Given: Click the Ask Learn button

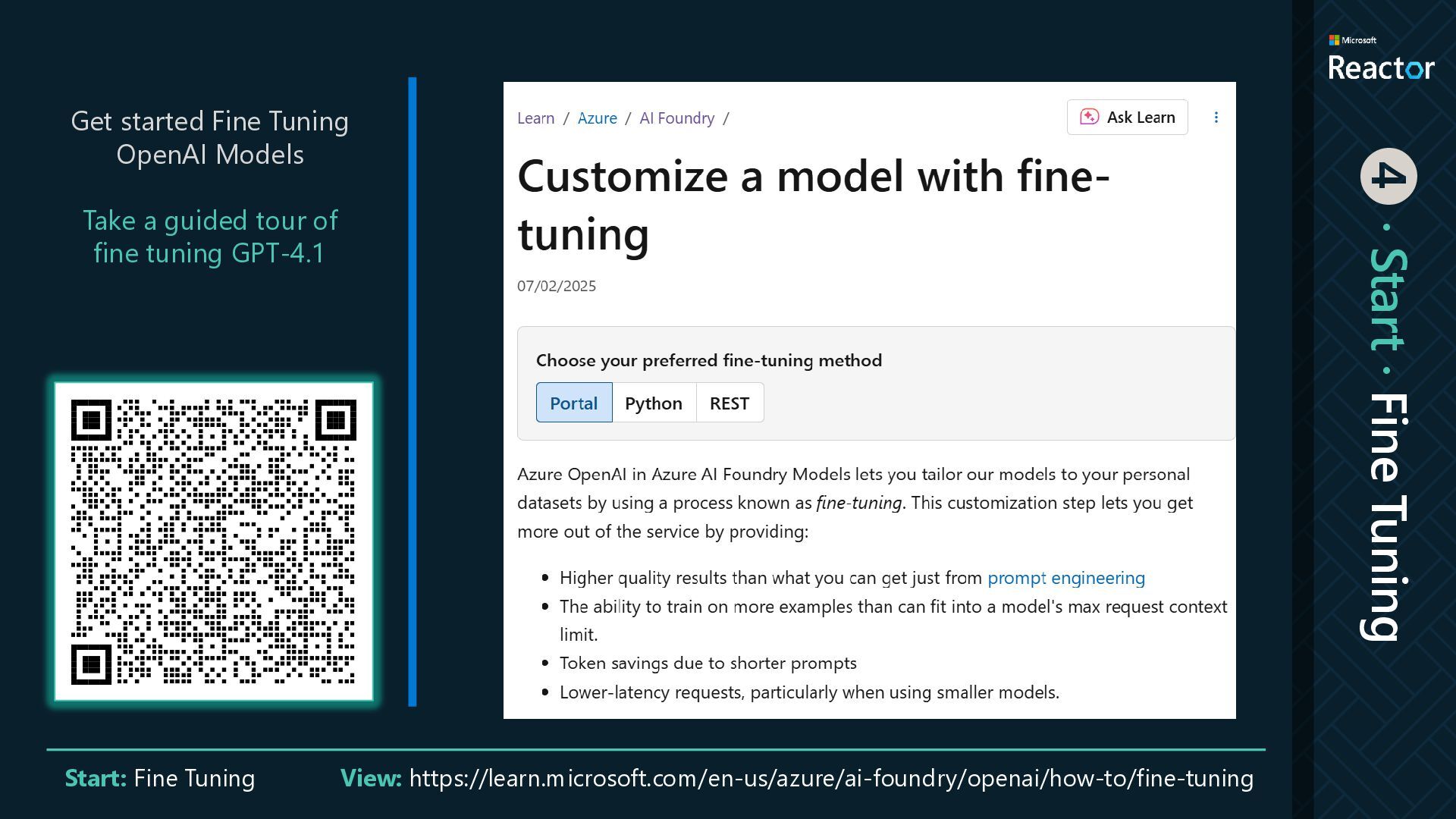Looking at the screenshot, I should (1127, 118).
